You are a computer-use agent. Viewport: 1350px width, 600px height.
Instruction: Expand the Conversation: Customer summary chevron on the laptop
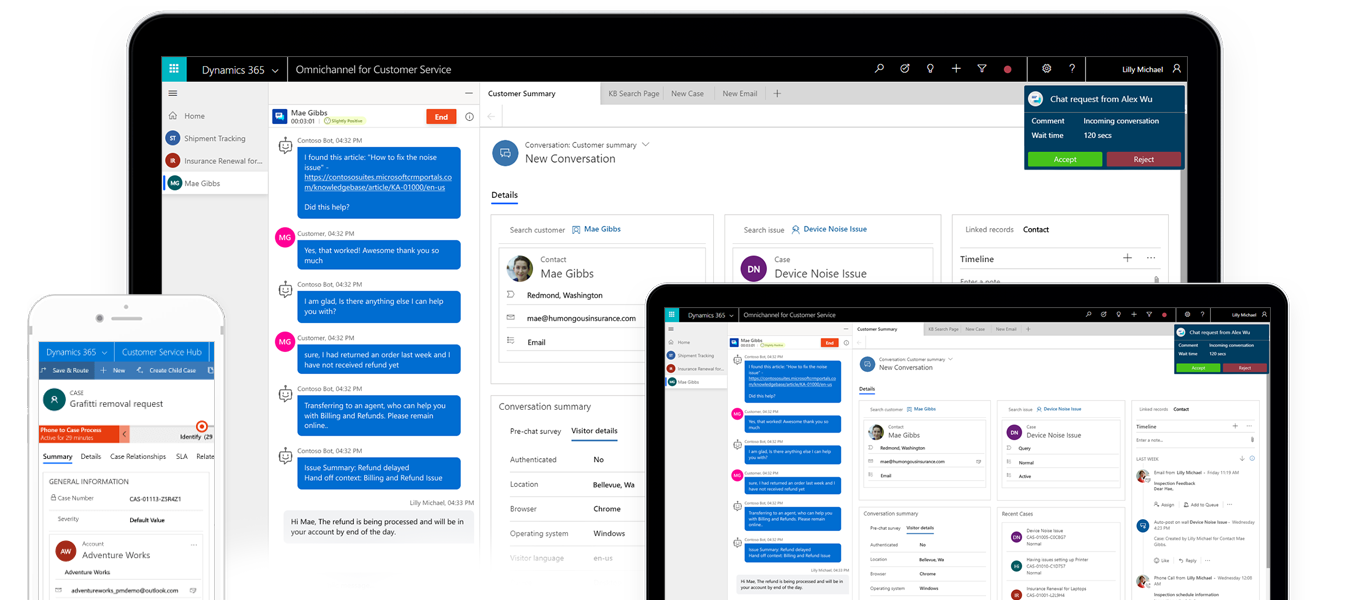tap(645, 145)
